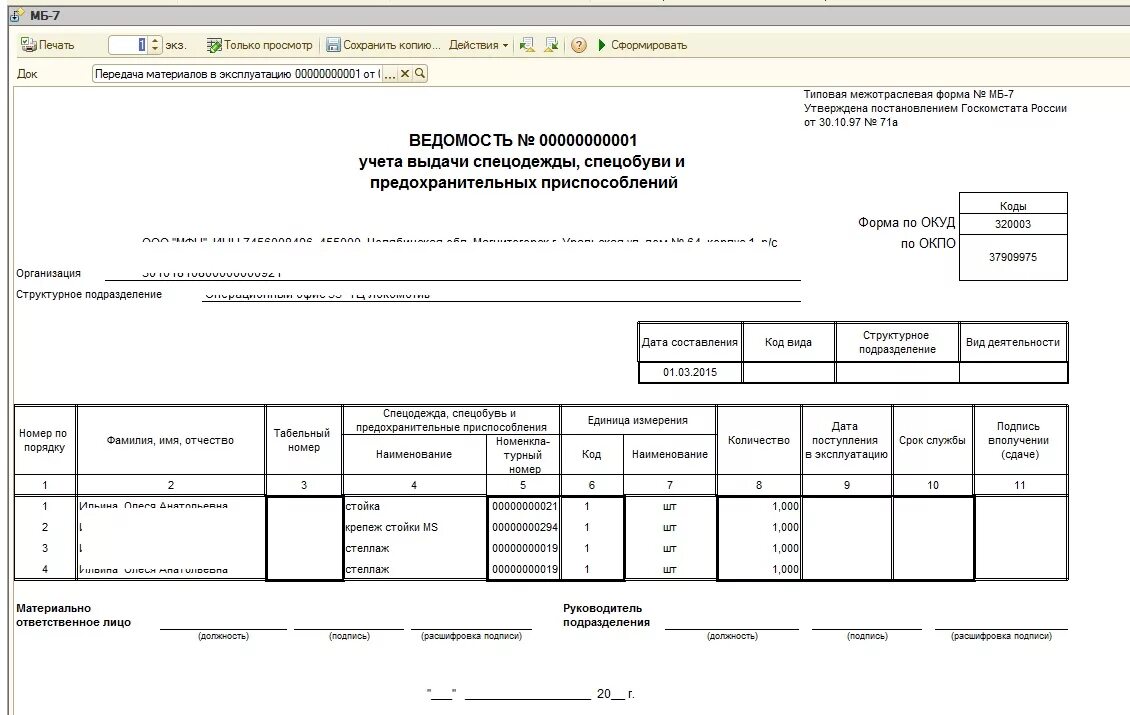This screenshot has width=1130, height=715.
Task: Select the cell 'стойка'
Action: pos(414,506)
